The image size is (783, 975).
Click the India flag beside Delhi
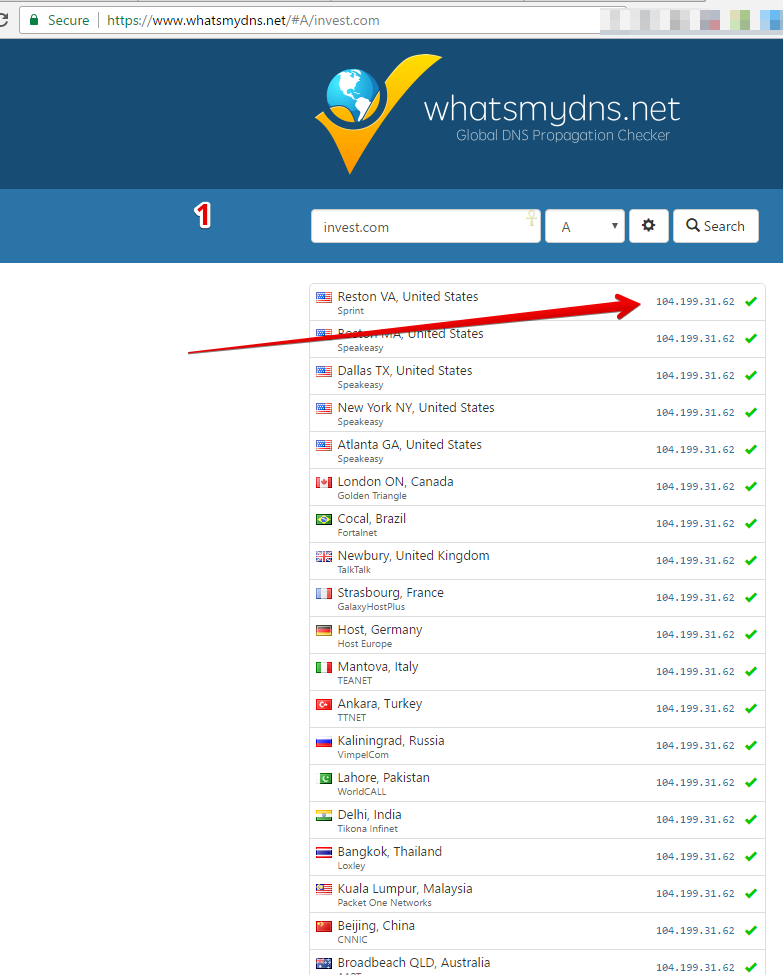[x=324, y=815]
